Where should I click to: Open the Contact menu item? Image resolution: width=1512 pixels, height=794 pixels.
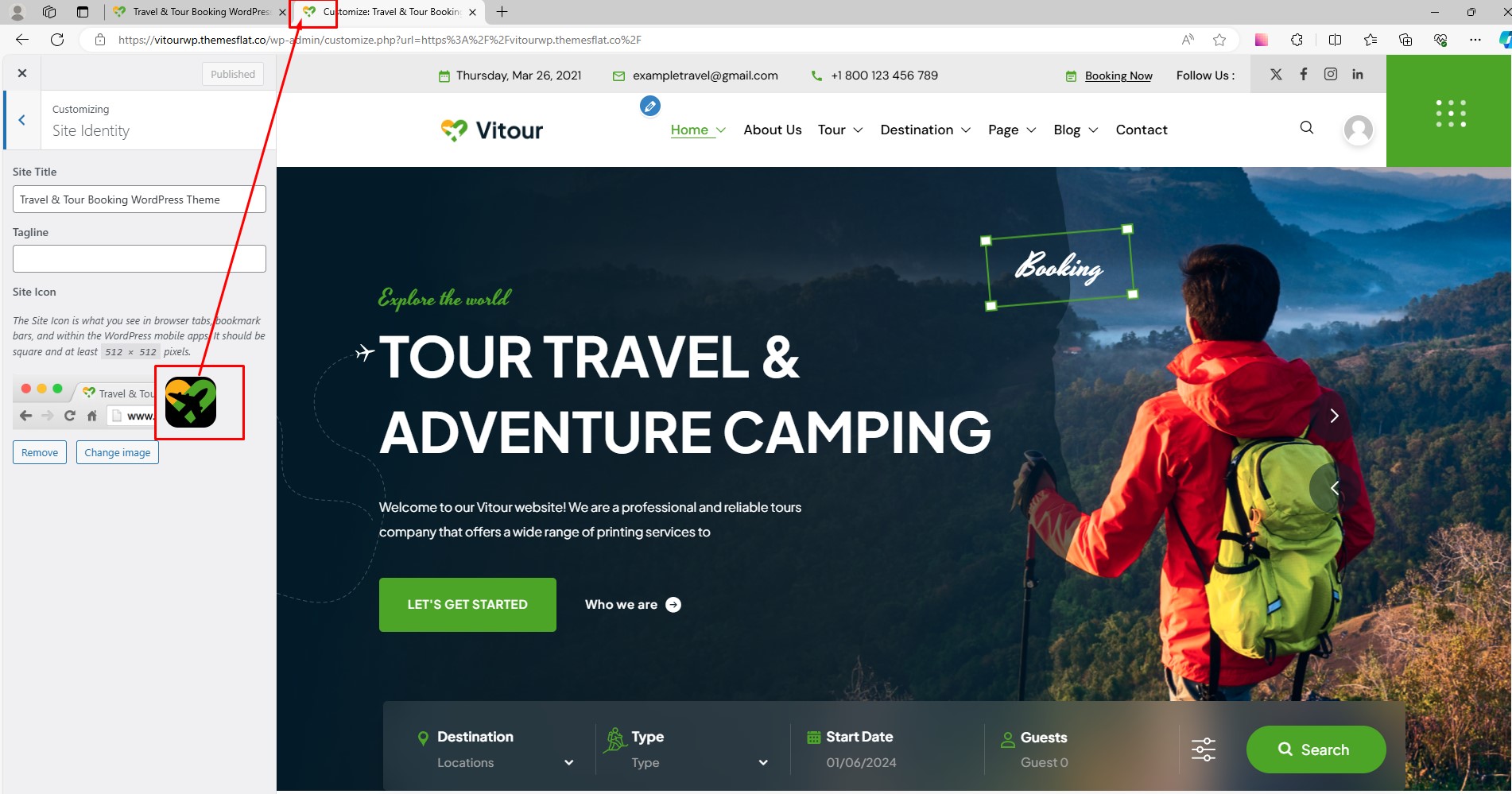click(1141, 130)
